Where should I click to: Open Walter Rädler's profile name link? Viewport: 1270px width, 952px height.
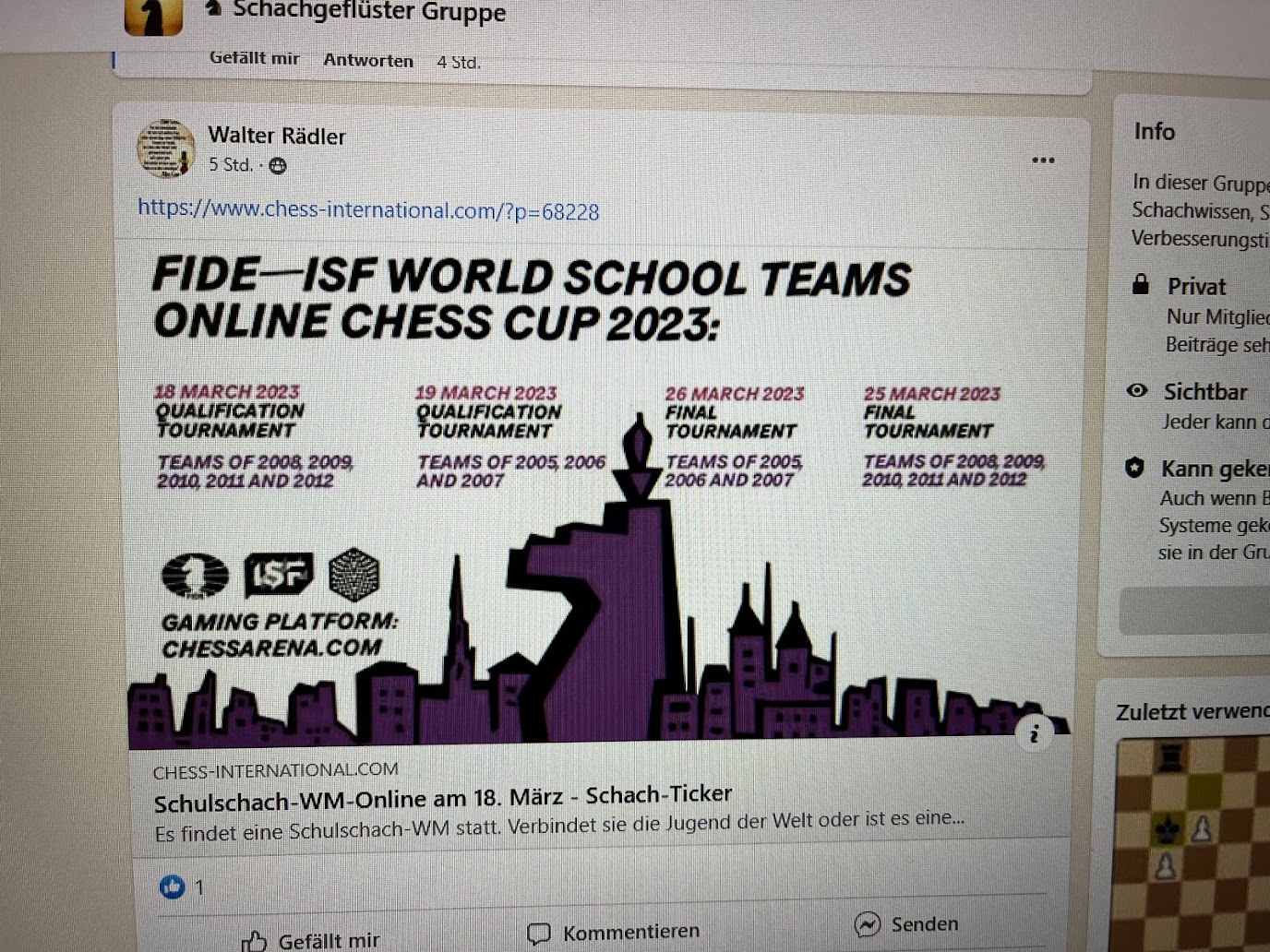pos(277,136)
